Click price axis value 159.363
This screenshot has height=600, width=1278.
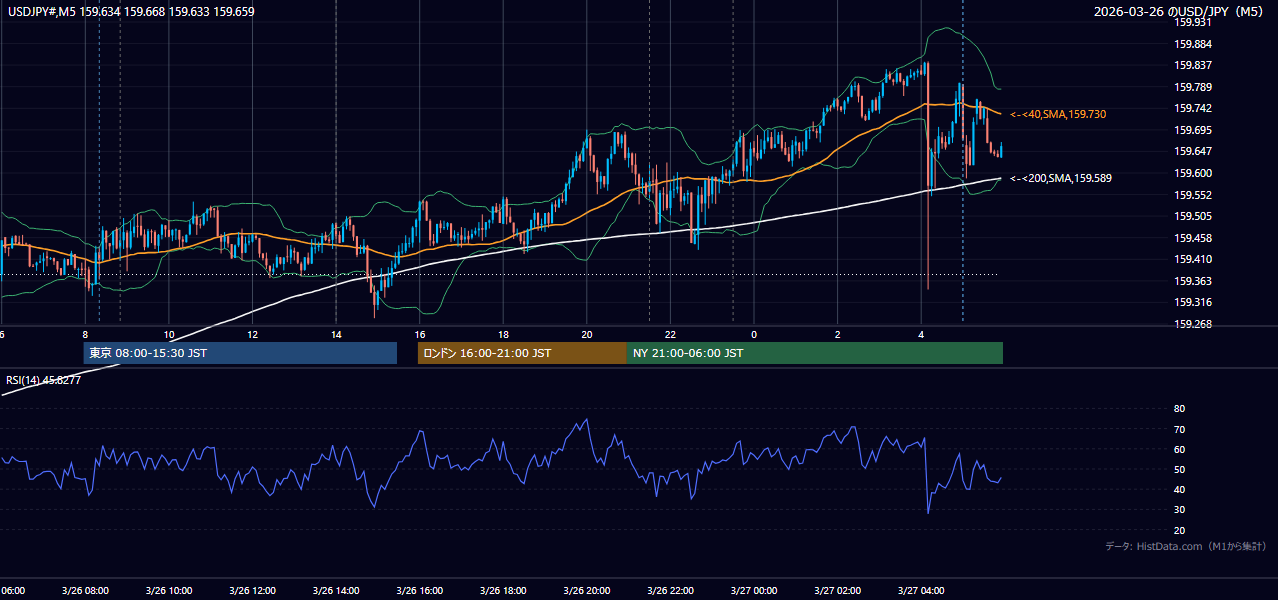pos(1193,281)
